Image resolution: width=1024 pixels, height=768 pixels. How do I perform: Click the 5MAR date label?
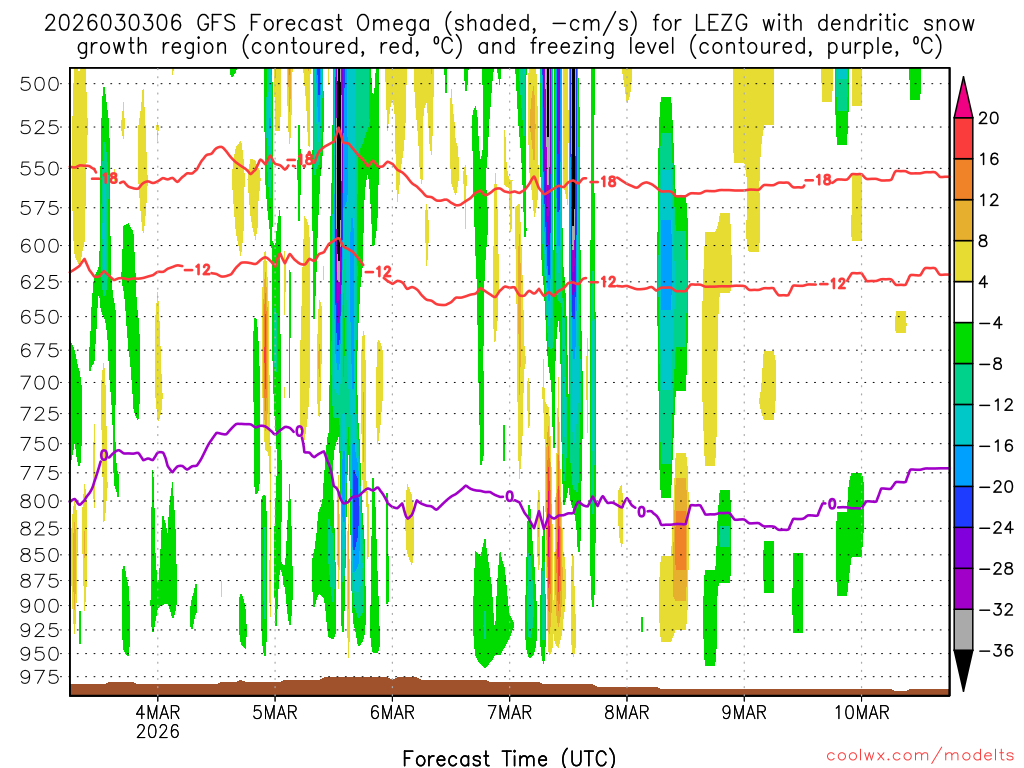pos(275,711)
